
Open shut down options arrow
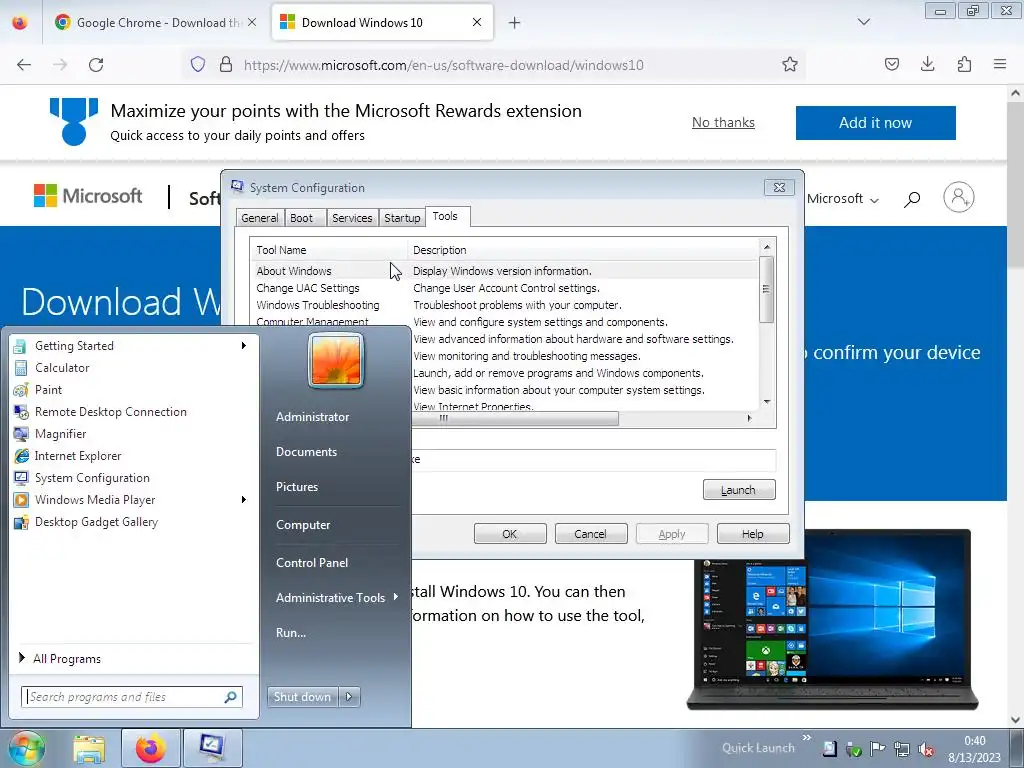coord(349,697)
